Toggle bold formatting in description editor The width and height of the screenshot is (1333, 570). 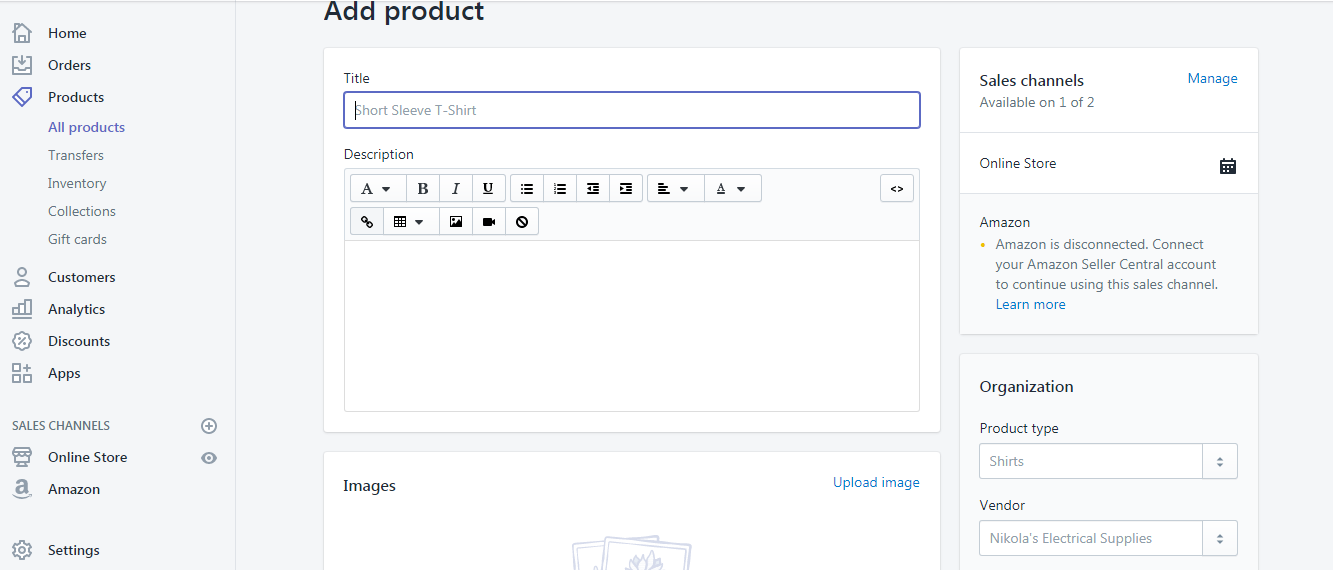click(x=423, y=189)
